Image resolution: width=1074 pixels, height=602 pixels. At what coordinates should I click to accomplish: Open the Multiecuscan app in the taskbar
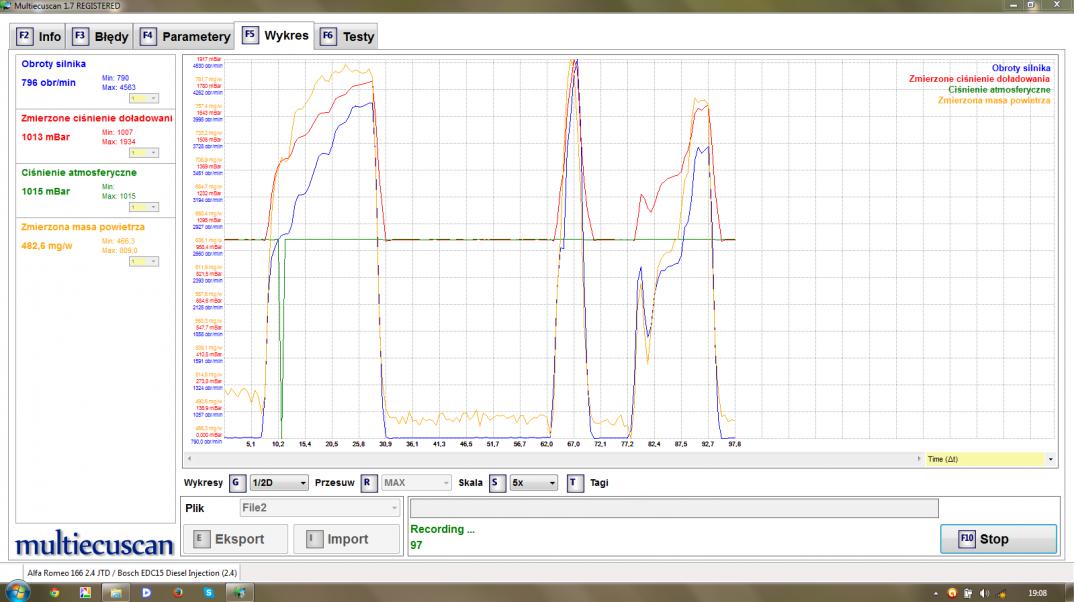(239, 592)
